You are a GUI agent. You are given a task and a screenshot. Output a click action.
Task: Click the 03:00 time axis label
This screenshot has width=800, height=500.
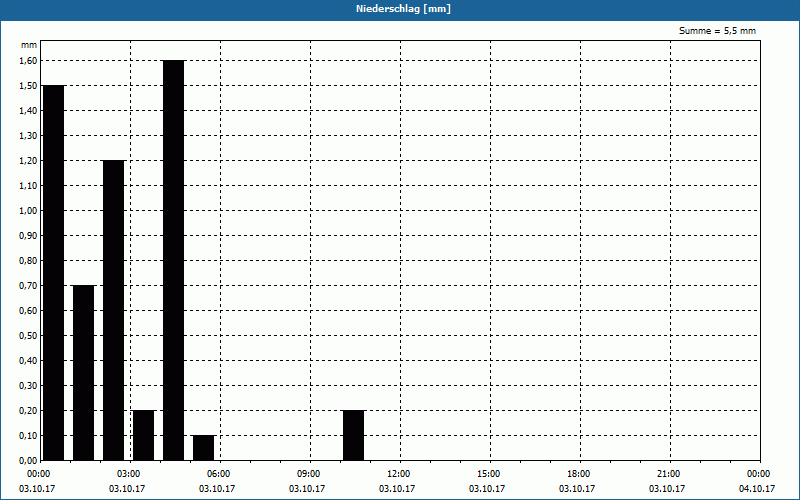click(x=129, y=474)
